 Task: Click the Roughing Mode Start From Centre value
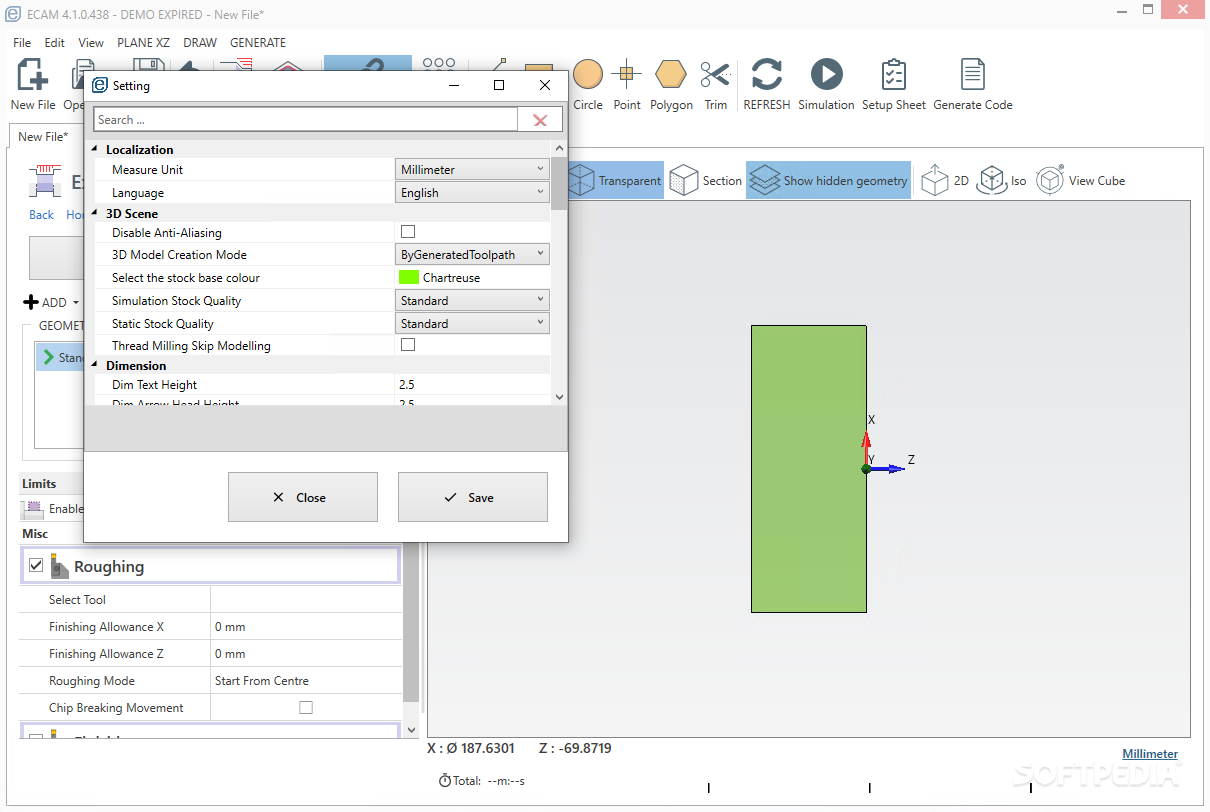point(306,681)
